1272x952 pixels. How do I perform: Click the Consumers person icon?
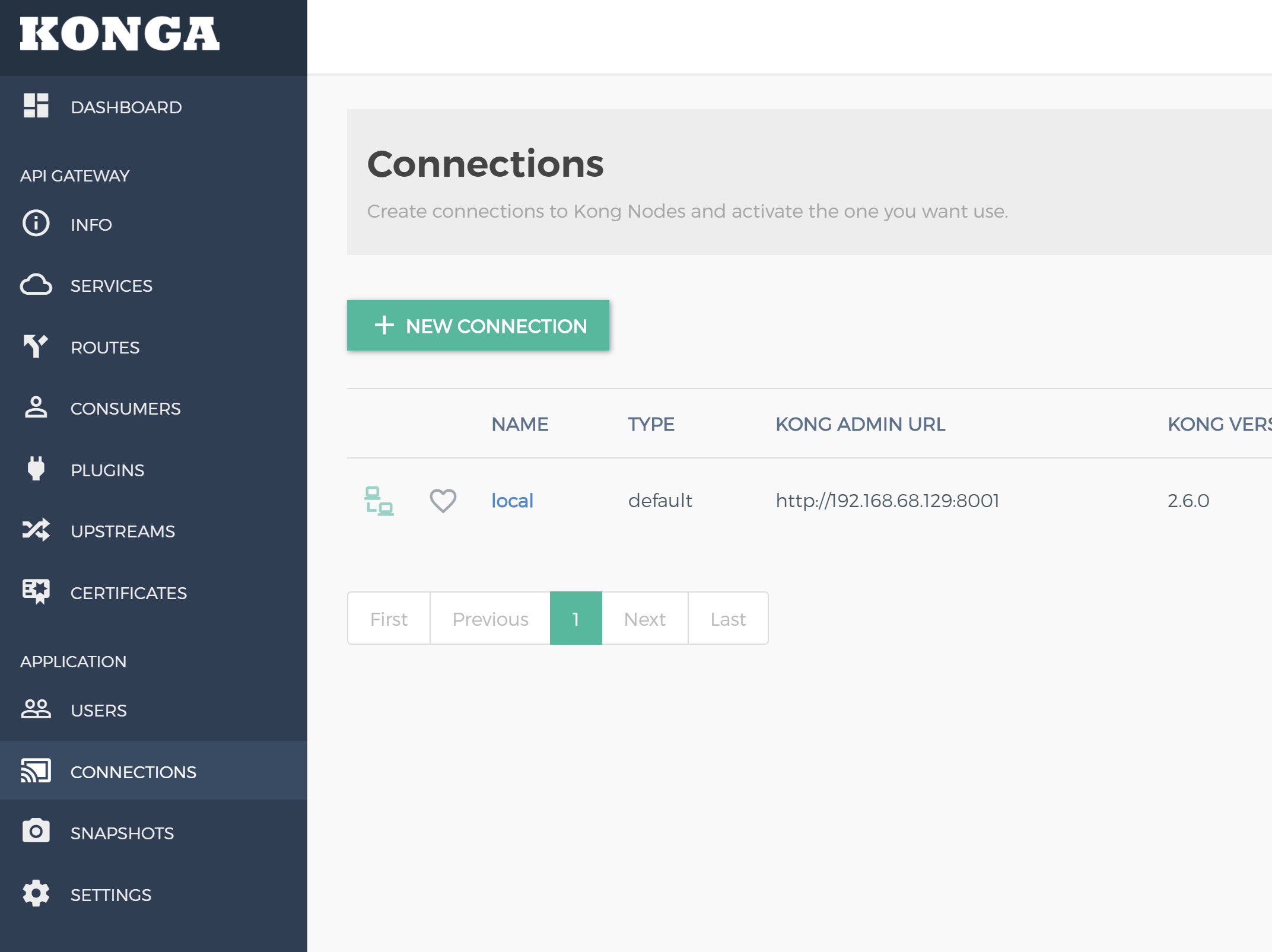(x=36, y=408)
